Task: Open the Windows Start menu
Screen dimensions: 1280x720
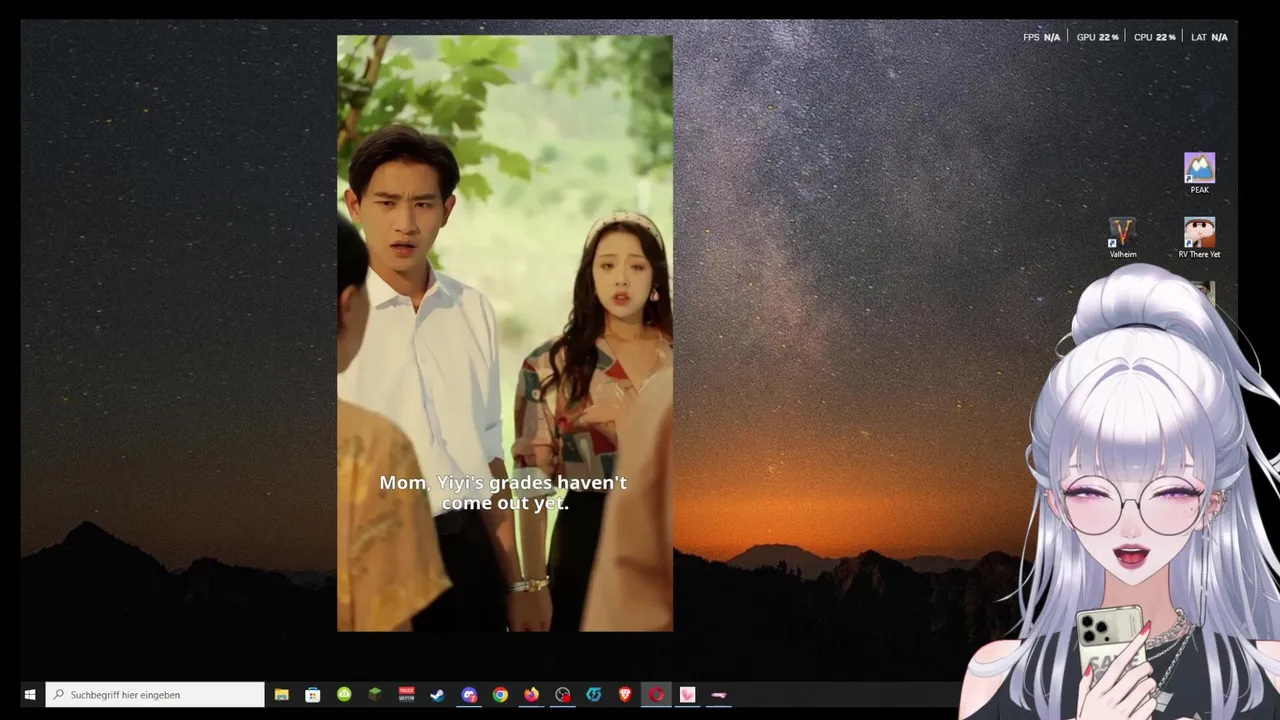Action: pyautogui.click(x=30, y=694)
